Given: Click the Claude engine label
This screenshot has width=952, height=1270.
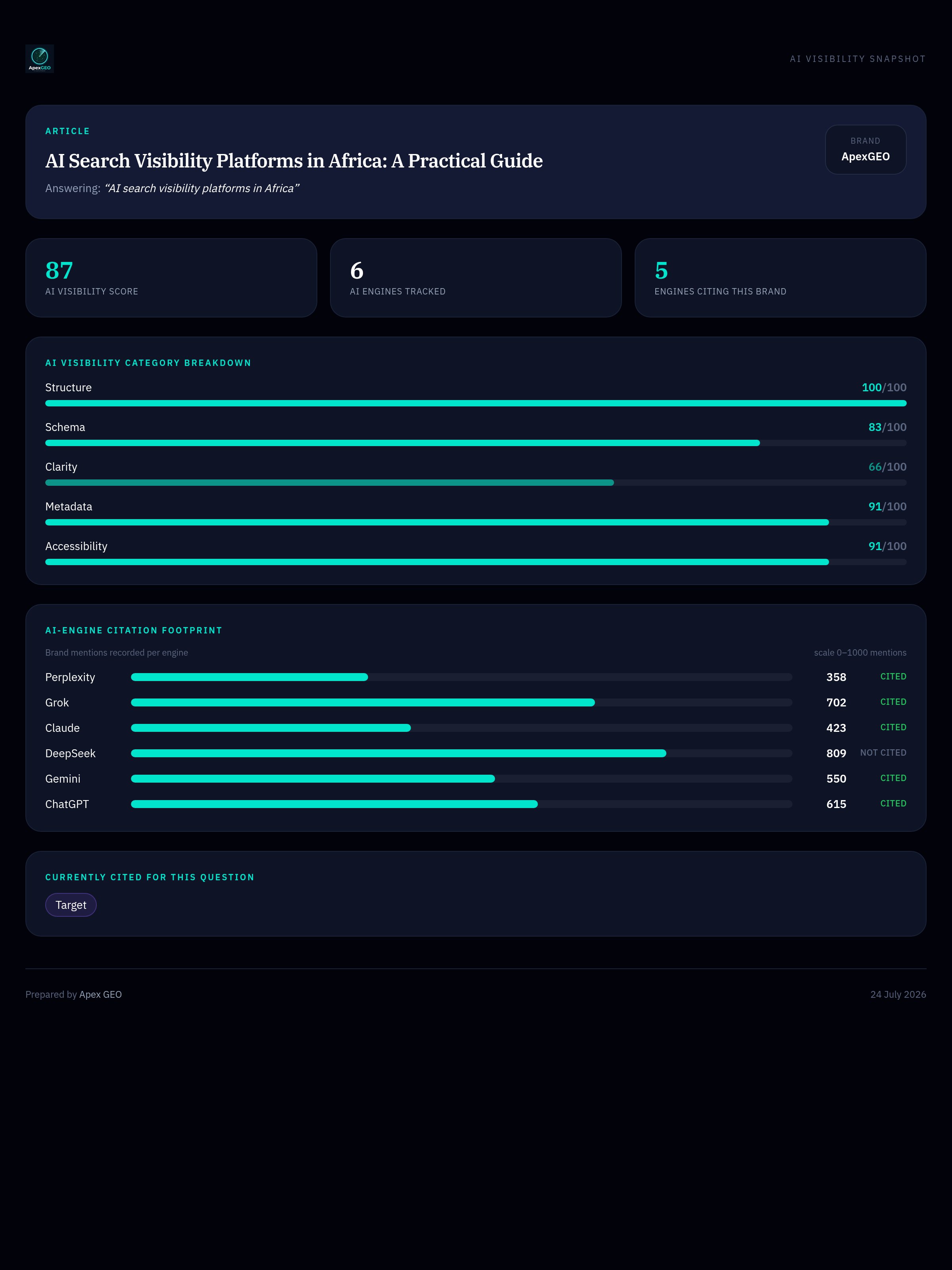Looking at the screenshot, I should [63, 727].
